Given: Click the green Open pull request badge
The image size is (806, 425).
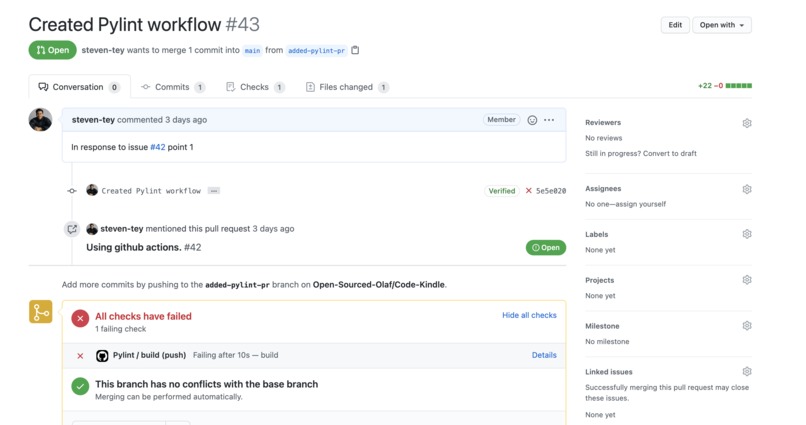Looking at the screenshot, I should click(x=52, y=50).
